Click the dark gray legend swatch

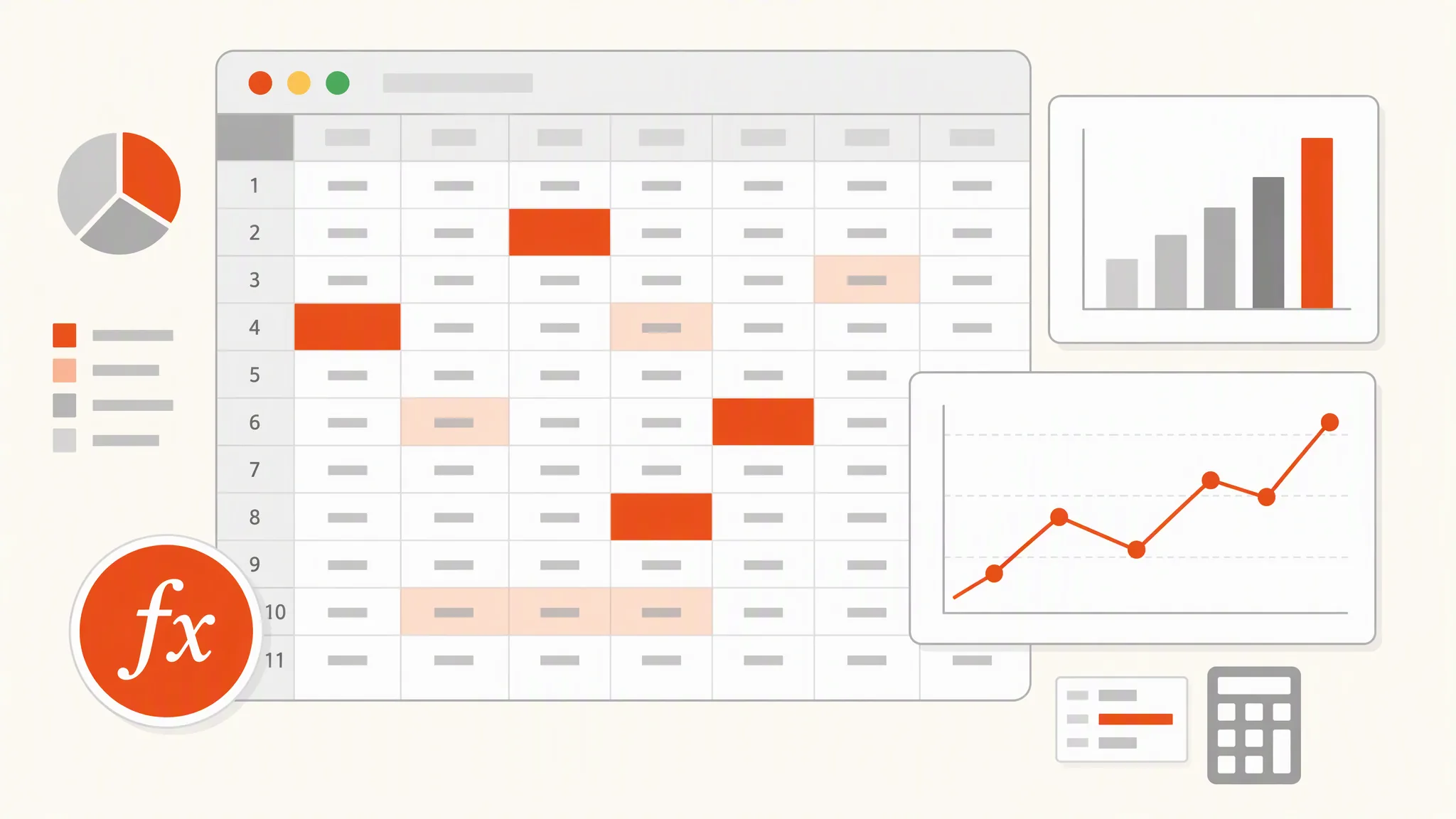pos(65,405)
